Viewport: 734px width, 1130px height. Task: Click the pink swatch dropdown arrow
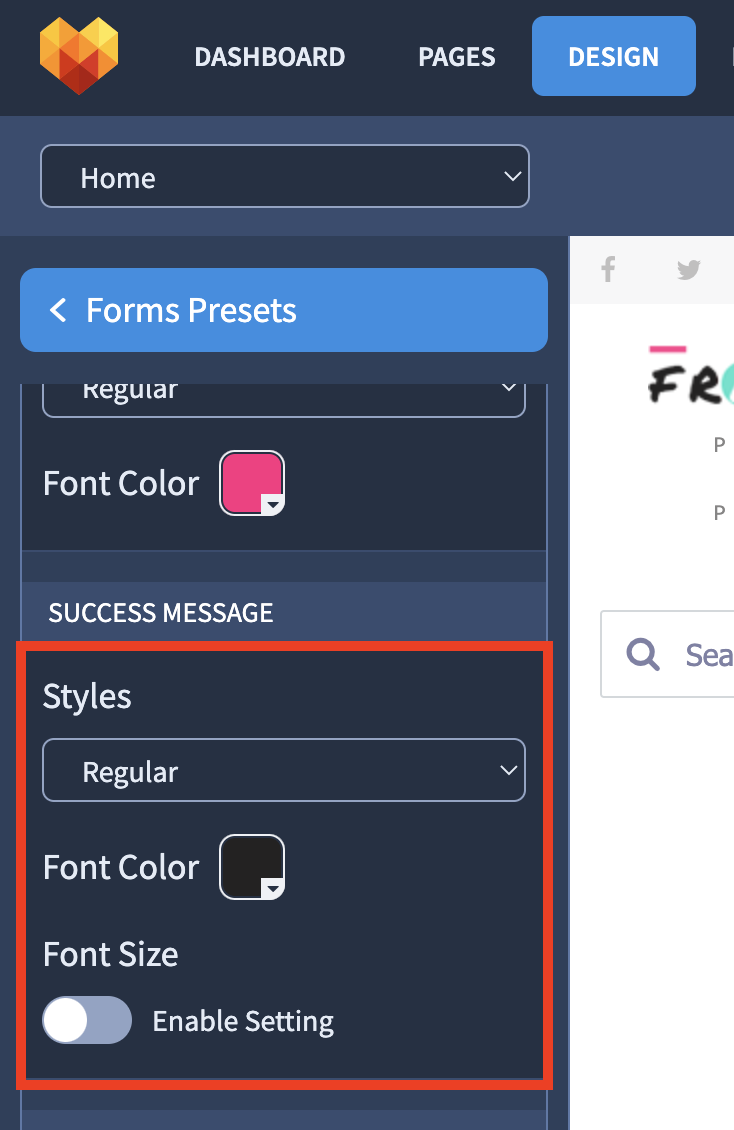(272, 504)
